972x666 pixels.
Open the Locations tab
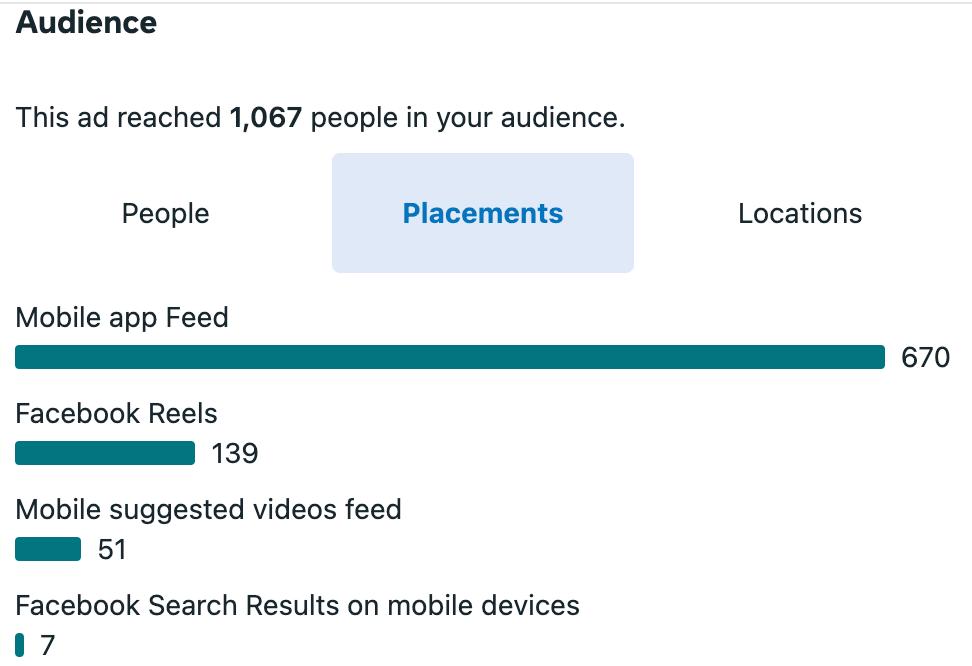[x=800, y=213]
